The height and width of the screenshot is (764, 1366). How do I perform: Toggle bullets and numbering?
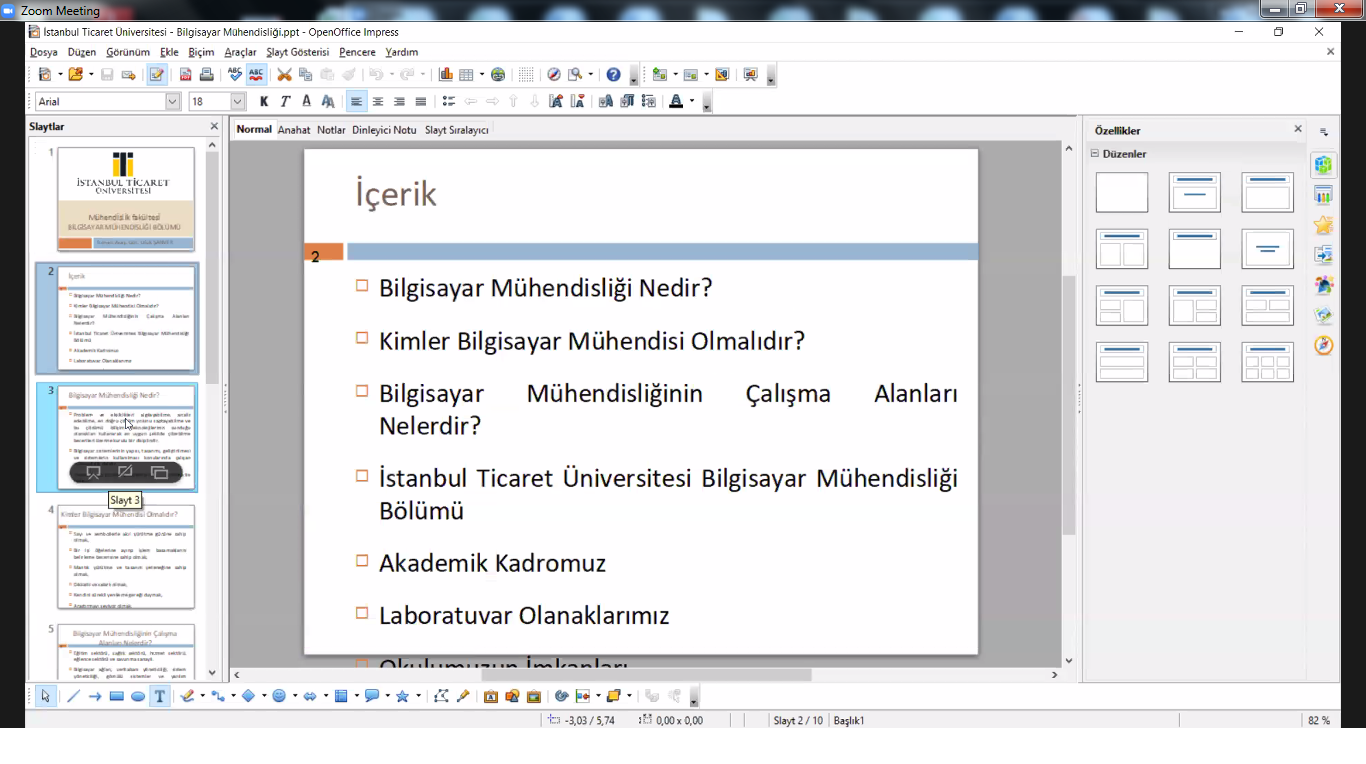[x=449, y=101]
